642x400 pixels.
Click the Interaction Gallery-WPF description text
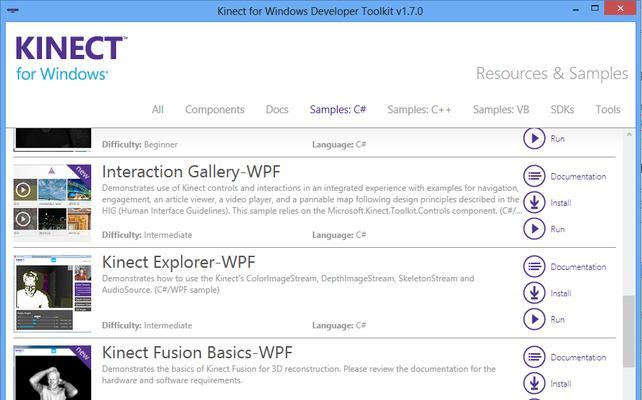(x=312, y=199)
